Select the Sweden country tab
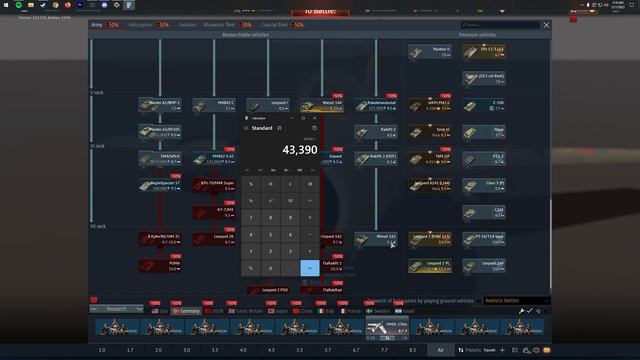Viewport: 640px width, 360px height. pos(378,311)
